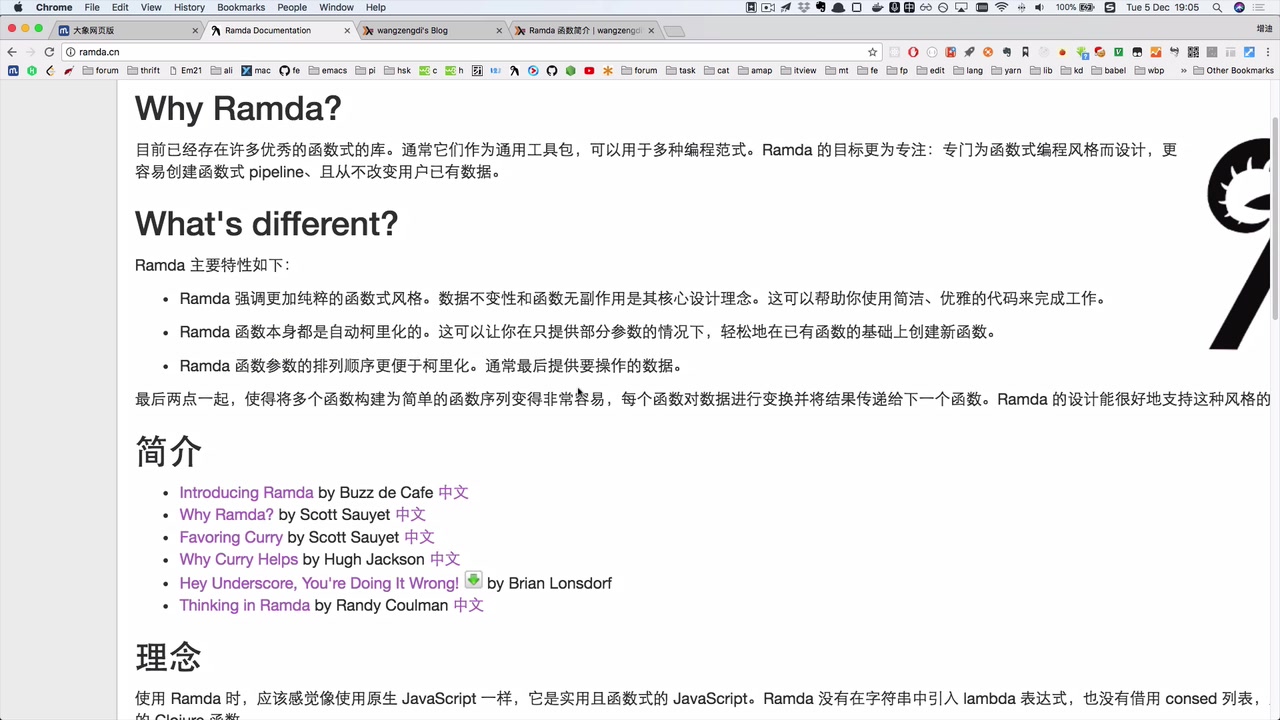Click the Ramda logo image at right
Image resolution: width=1280 pixels, height=720 pixels.
[1239, 245]
